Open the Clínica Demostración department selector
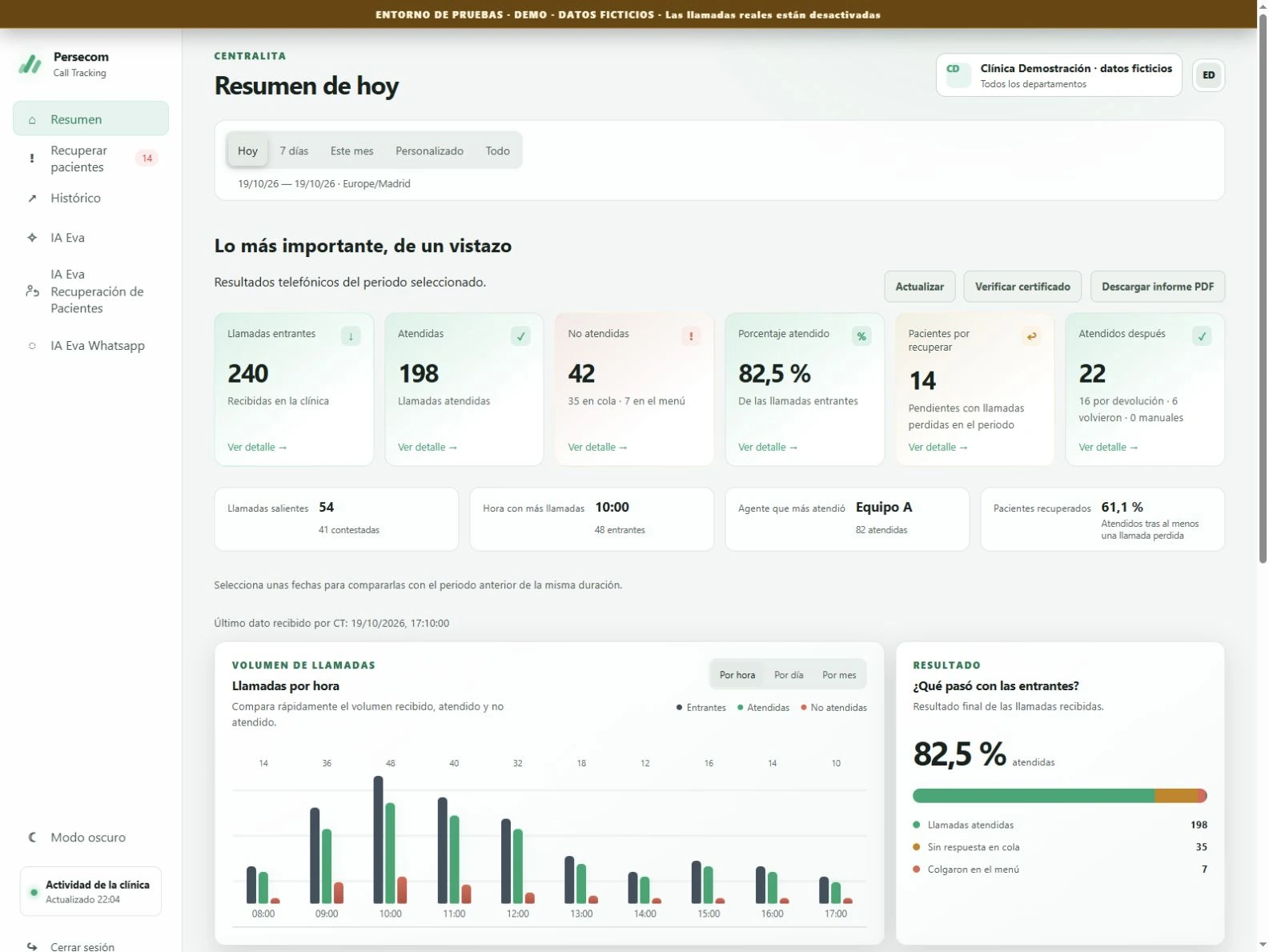The width and height of the screenshot is (1269, 952). coord(1058,75)
